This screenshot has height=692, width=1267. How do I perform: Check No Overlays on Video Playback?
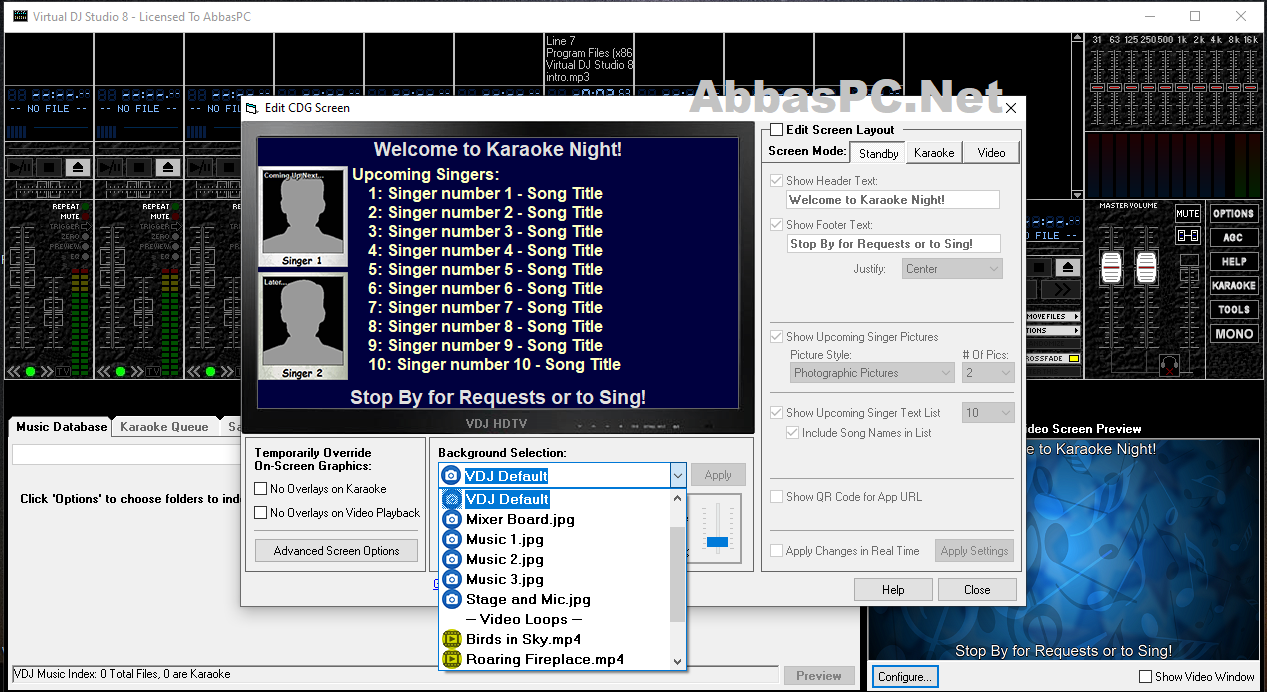[x=261, y=513]
